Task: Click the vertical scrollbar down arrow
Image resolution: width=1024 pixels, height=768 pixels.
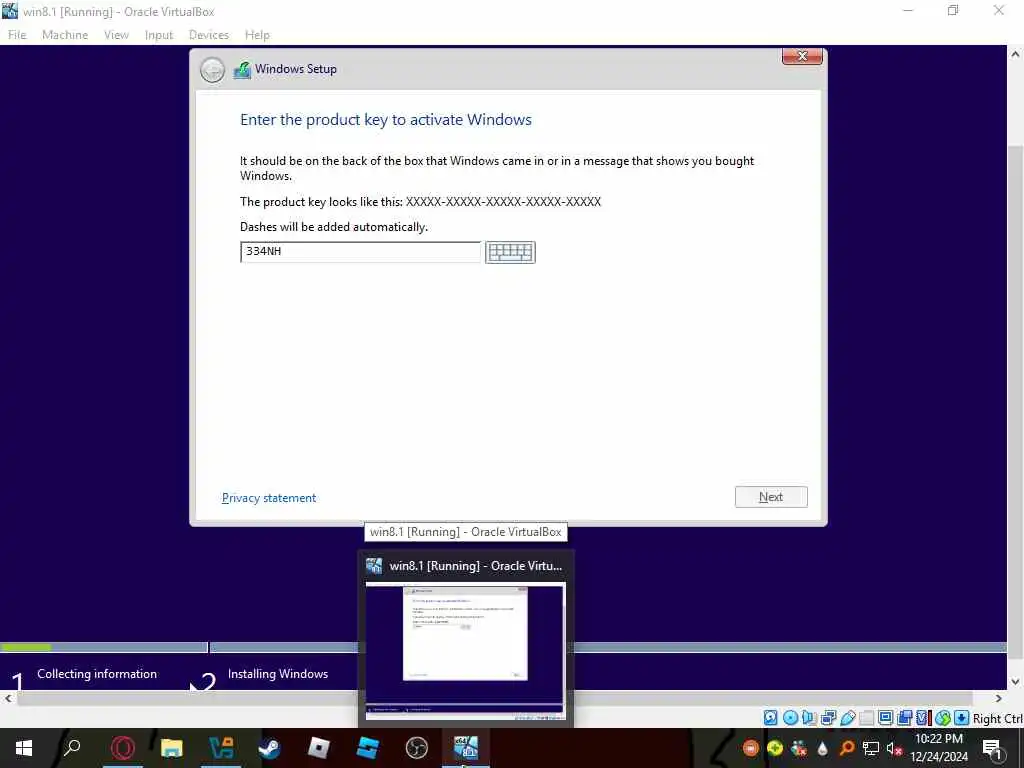Action: pyautogui.click(x=1016, y=682)
